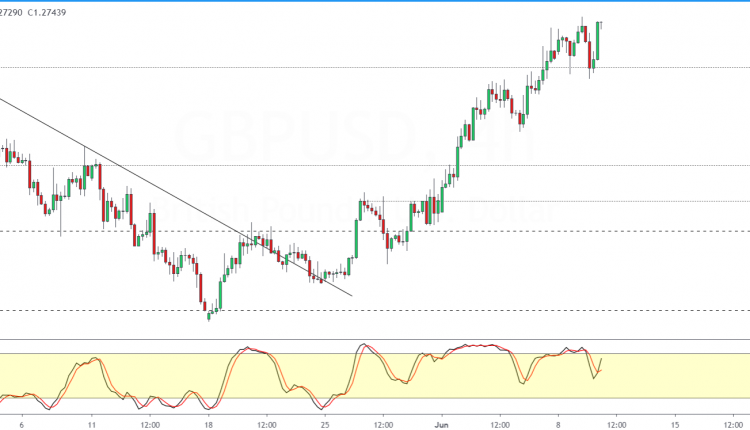750x430 pixels.
Task: Click the date label 6 on time axis
Action: coord(22,425)
